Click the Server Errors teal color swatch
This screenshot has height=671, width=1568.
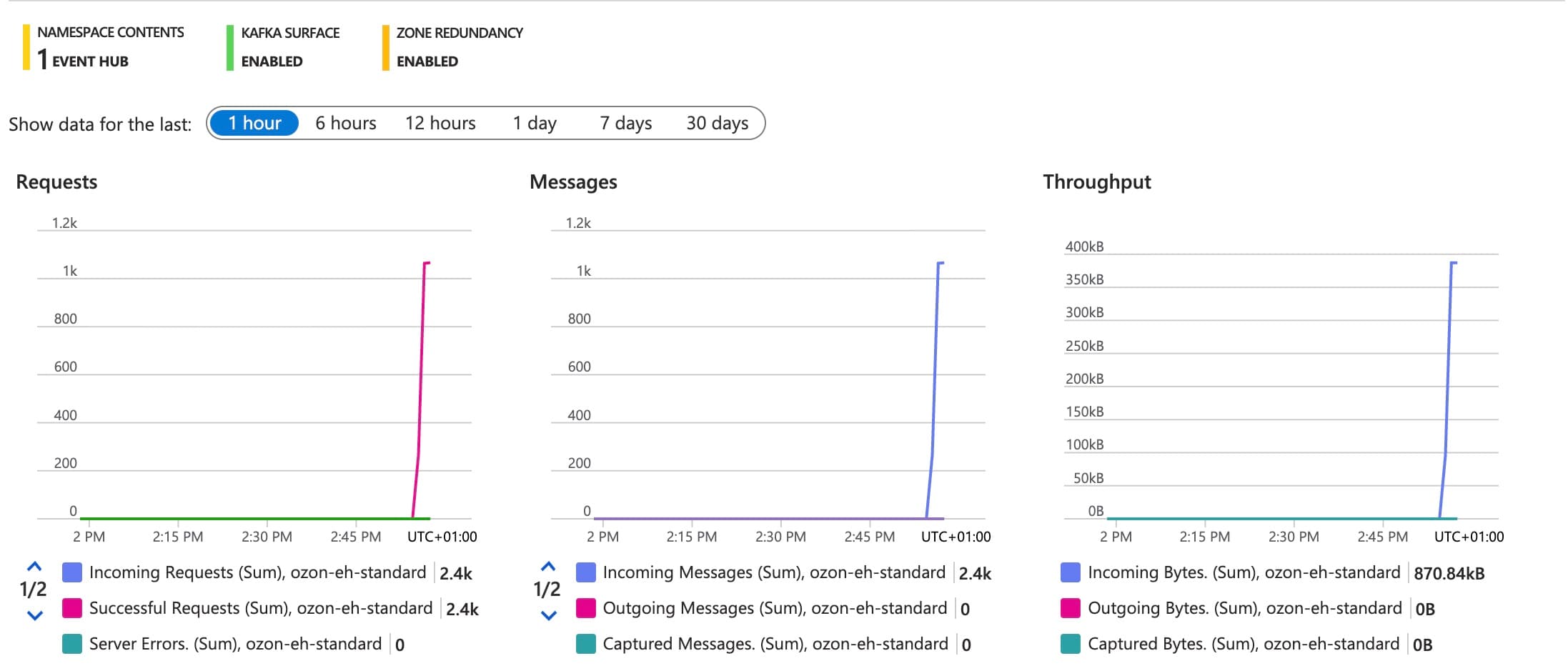[72, 644]
